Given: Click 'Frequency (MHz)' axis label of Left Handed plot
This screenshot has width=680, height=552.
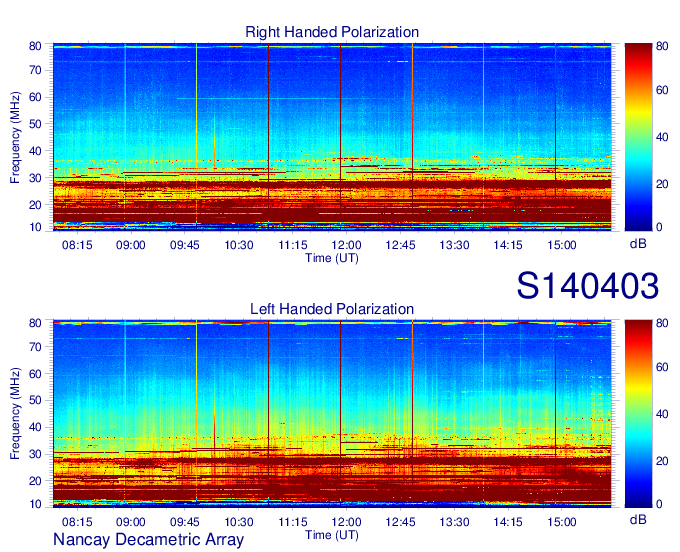Looking at the screenshot, I should pyautogui.click(x=15, y=414).
